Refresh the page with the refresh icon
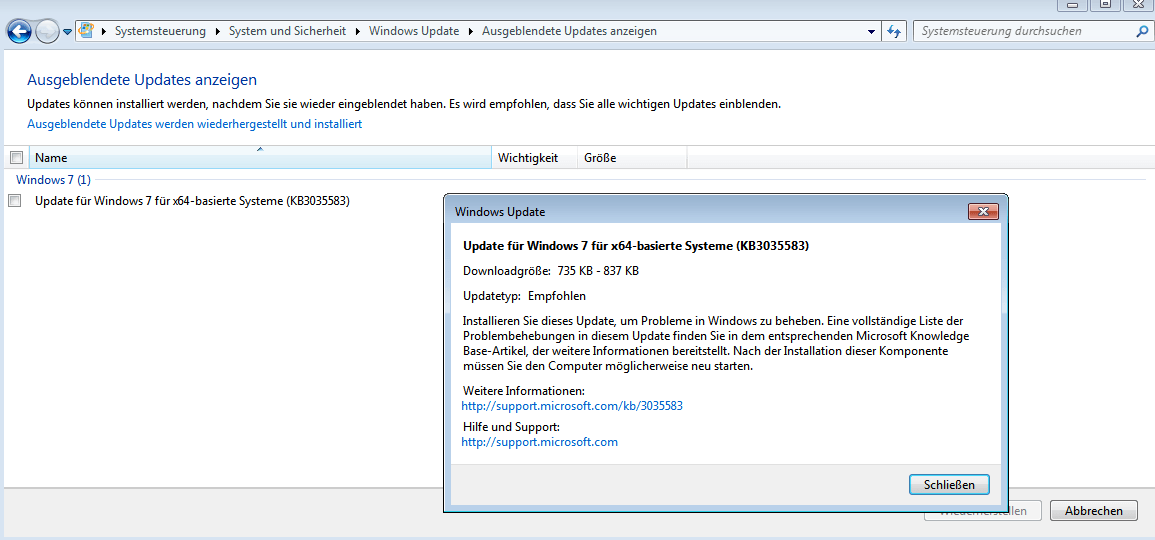1155x540 pixels. pyautogui.click(x=894, y=32)
